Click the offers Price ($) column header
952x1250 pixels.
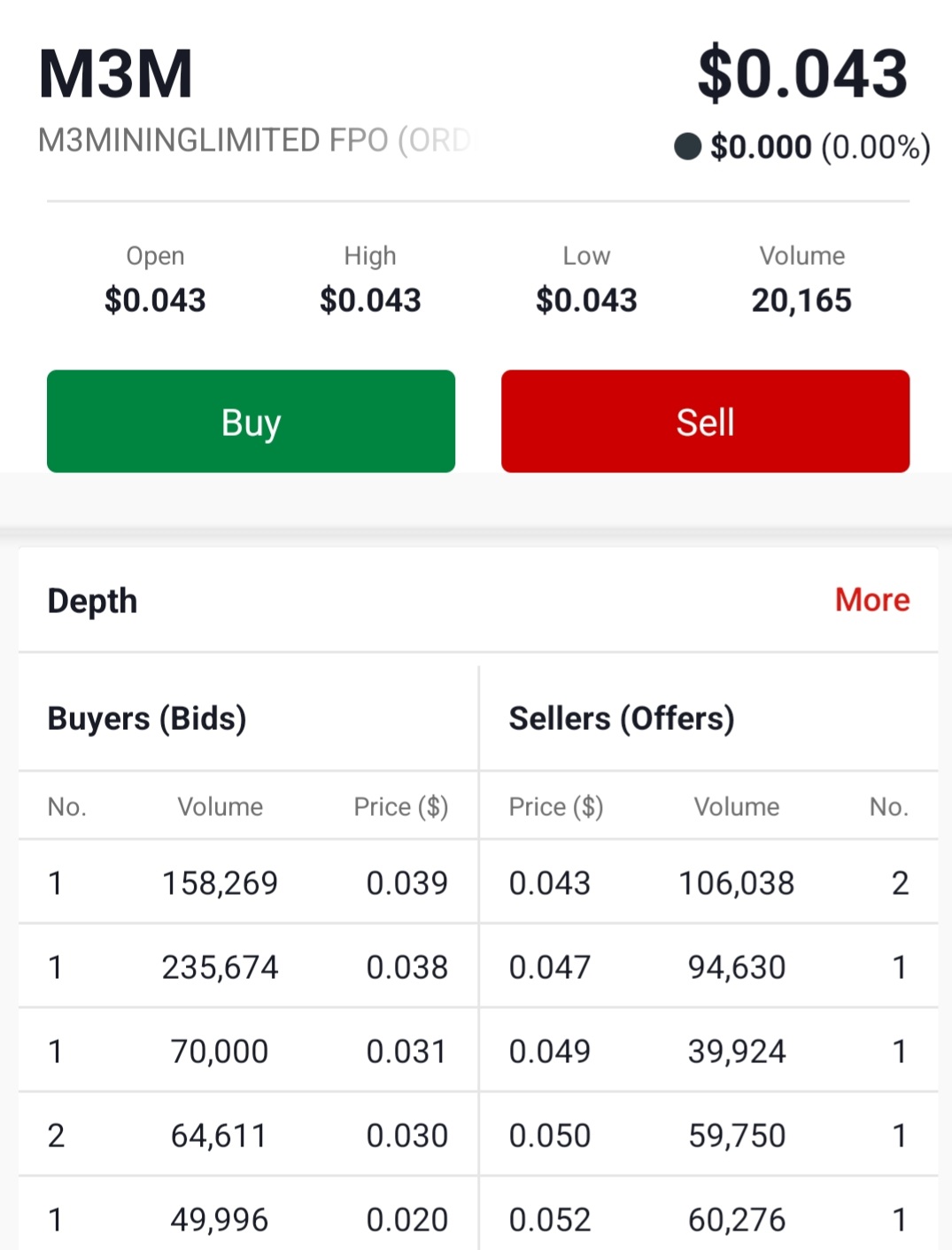click(556, 806)
